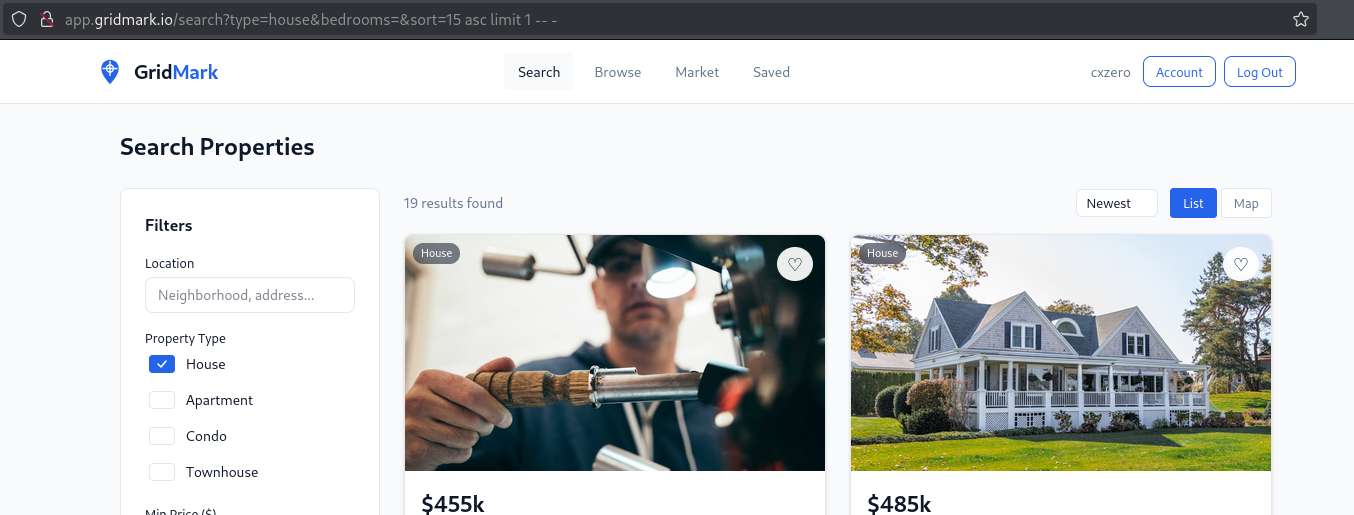1354x515 pixels.
Task: Check the Townhouse filter option
Action: (x=162, y=472)
